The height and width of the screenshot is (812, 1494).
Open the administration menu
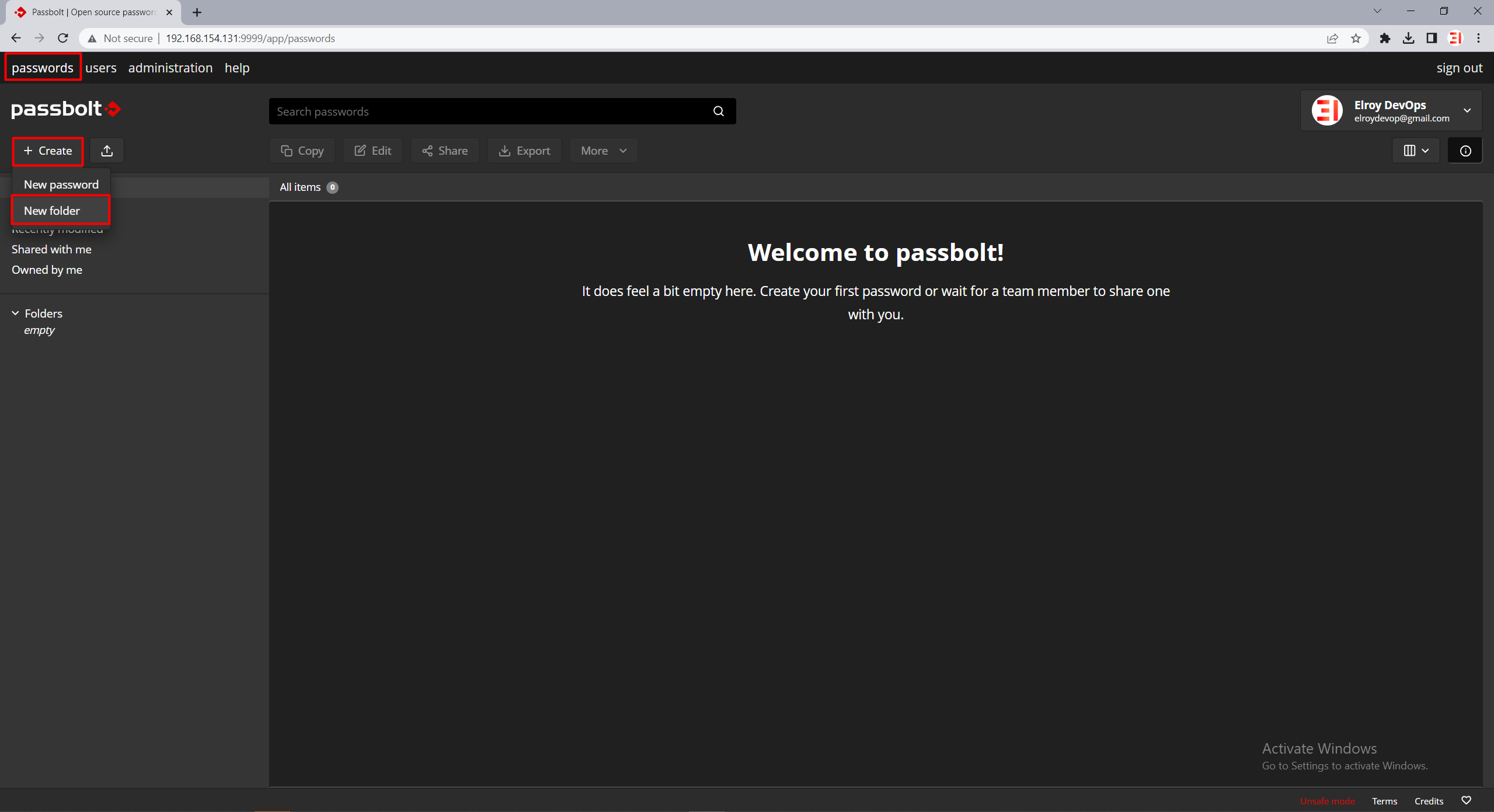pos(170,68)
